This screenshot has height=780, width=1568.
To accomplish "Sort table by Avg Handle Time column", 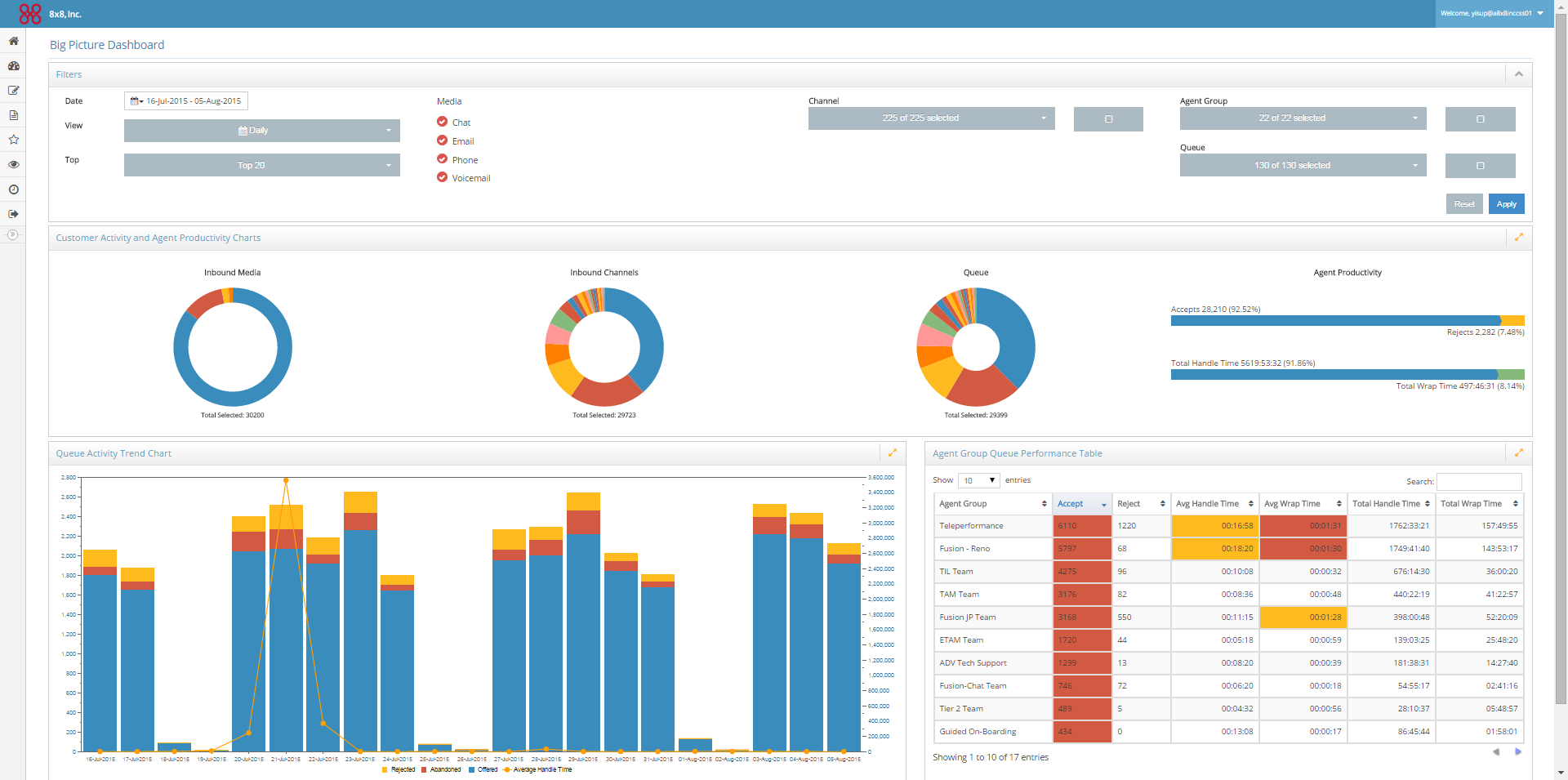I will 1213,503.
